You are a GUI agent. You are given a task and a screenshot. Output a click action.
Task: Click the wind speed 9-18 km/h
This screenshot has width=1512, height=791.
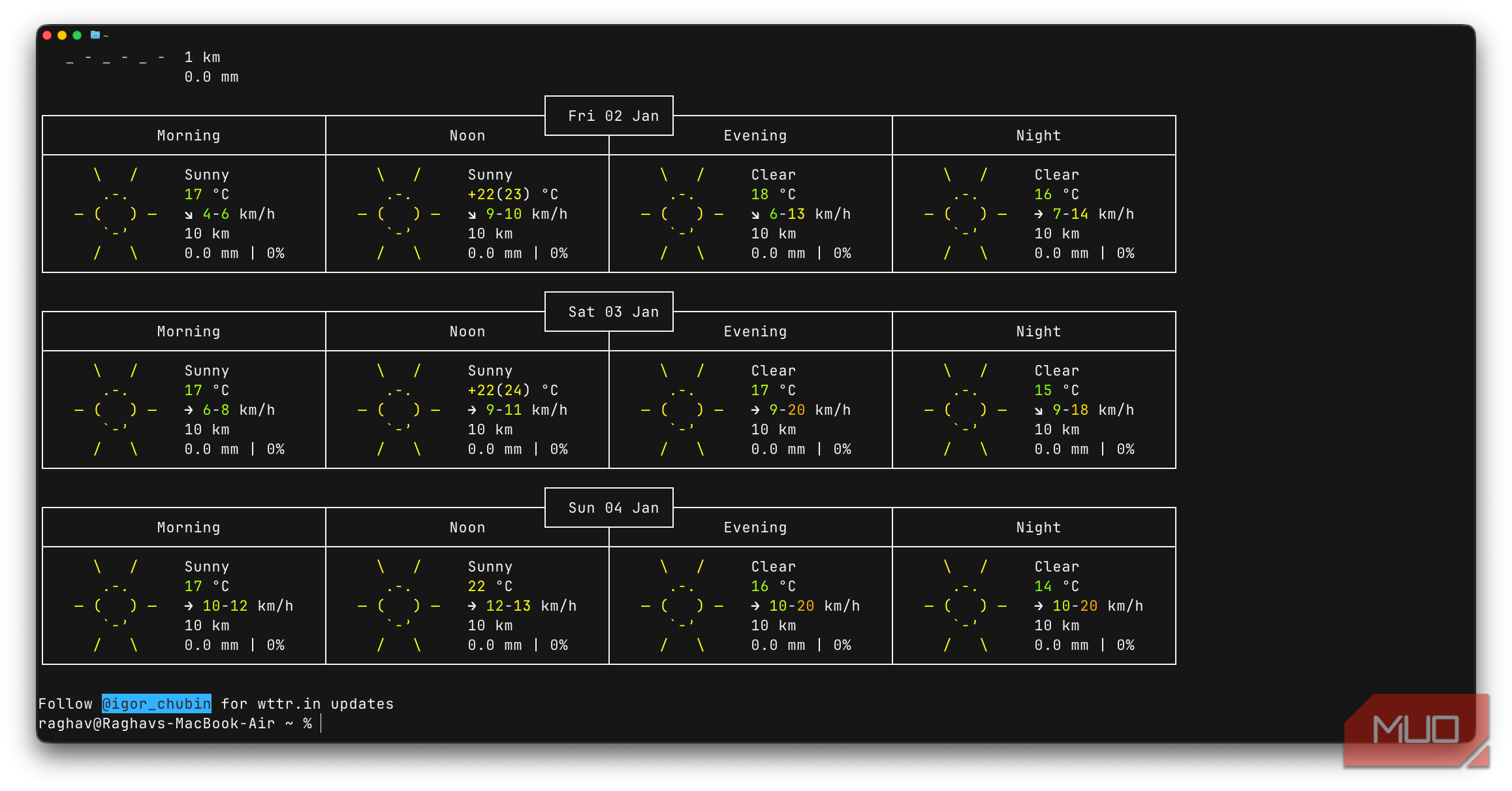[1084, 410]
